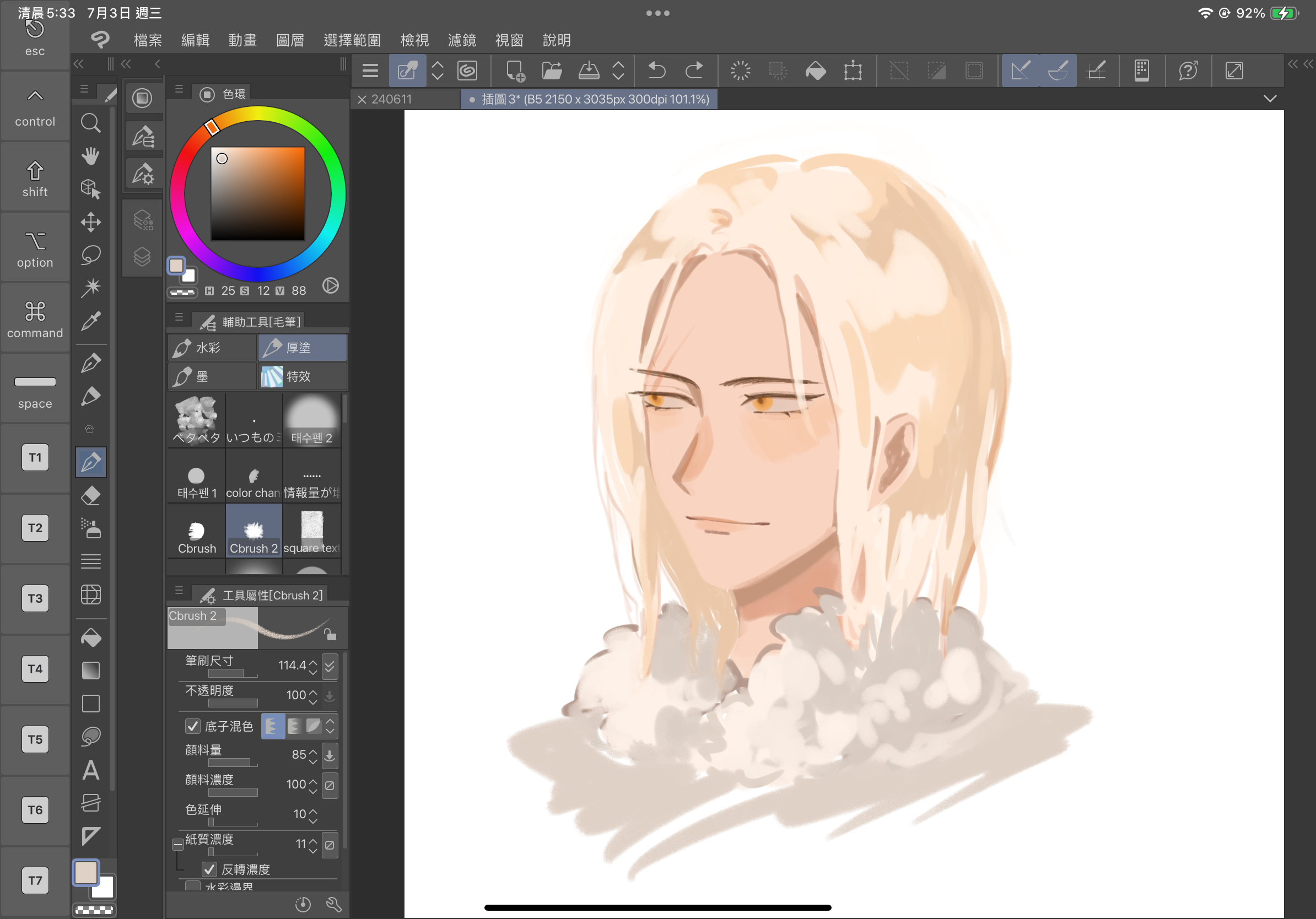Select the Eraser tool

(x=90, y=496)
